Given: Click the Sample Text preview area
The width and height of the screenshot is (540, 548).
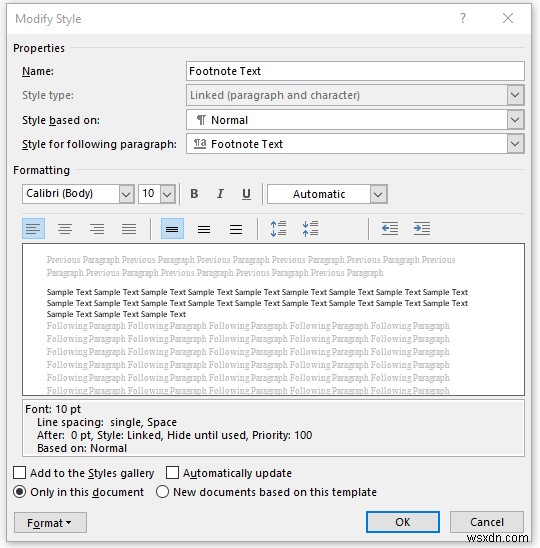Looking at the screenshot, I should (x=273, y=319).
